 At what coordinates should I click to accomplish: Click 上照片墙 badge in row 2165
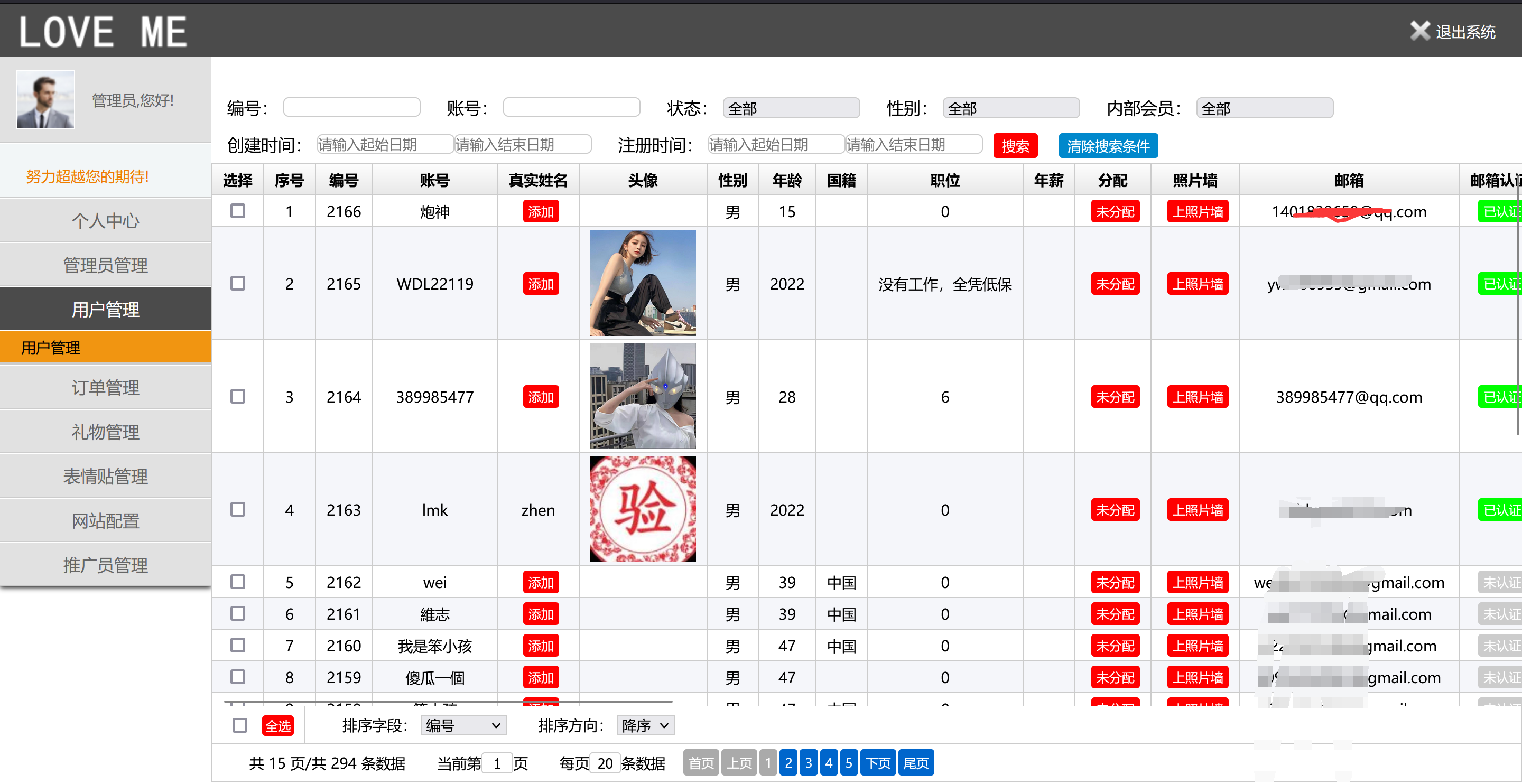[x=1197, y=284]
